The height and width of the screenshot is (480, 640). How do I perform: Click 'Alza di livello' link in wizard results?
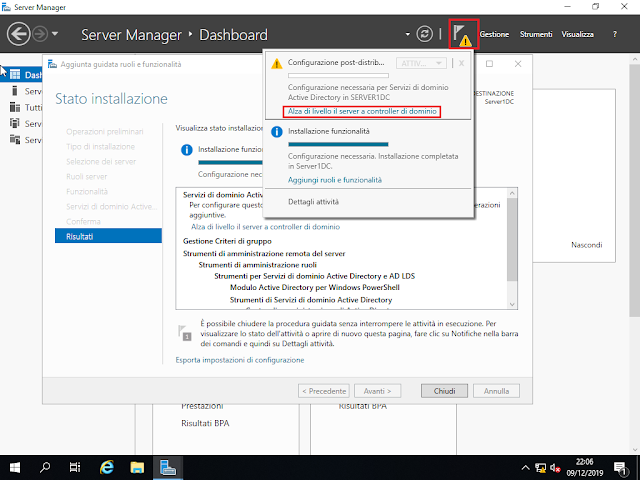point(265,227)
